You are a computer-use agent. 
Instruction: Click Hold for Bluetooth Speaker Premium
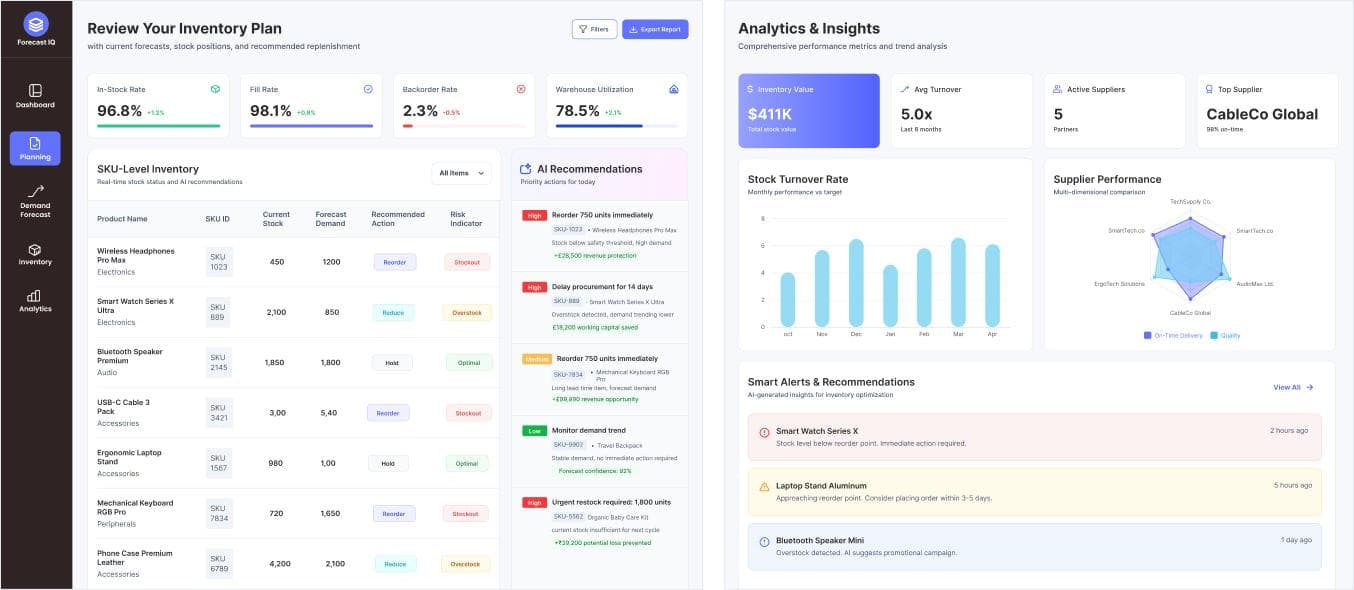tap(391, 363)
